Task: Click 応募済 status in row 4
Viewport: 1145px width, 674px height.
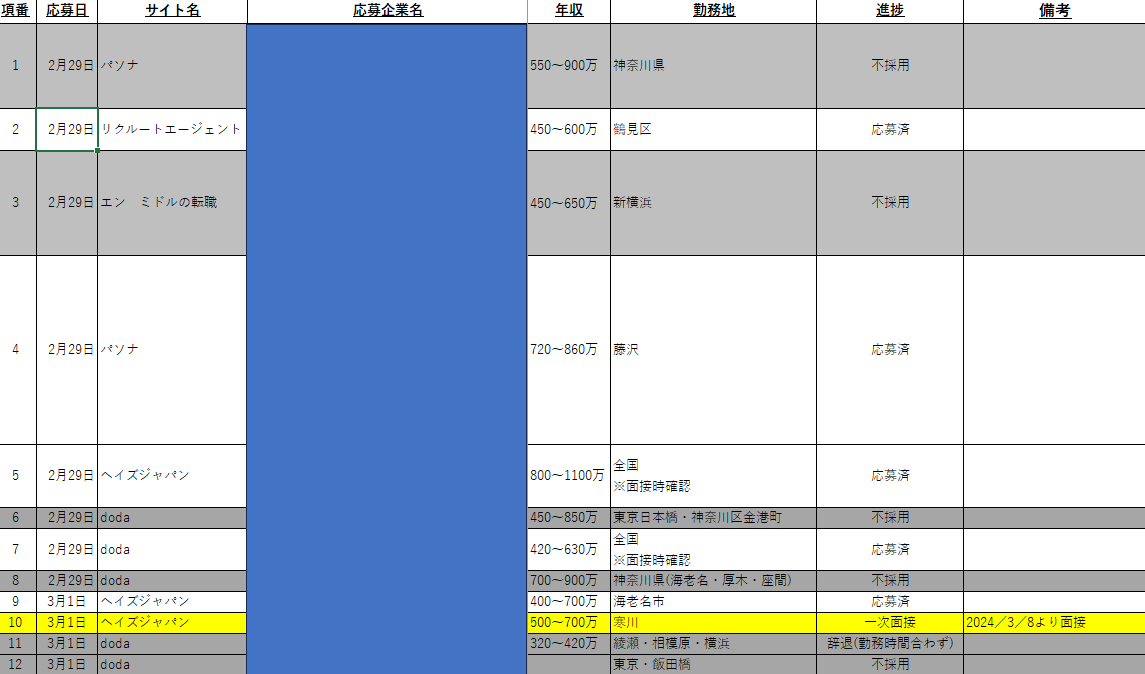Action: coord(890,350)
